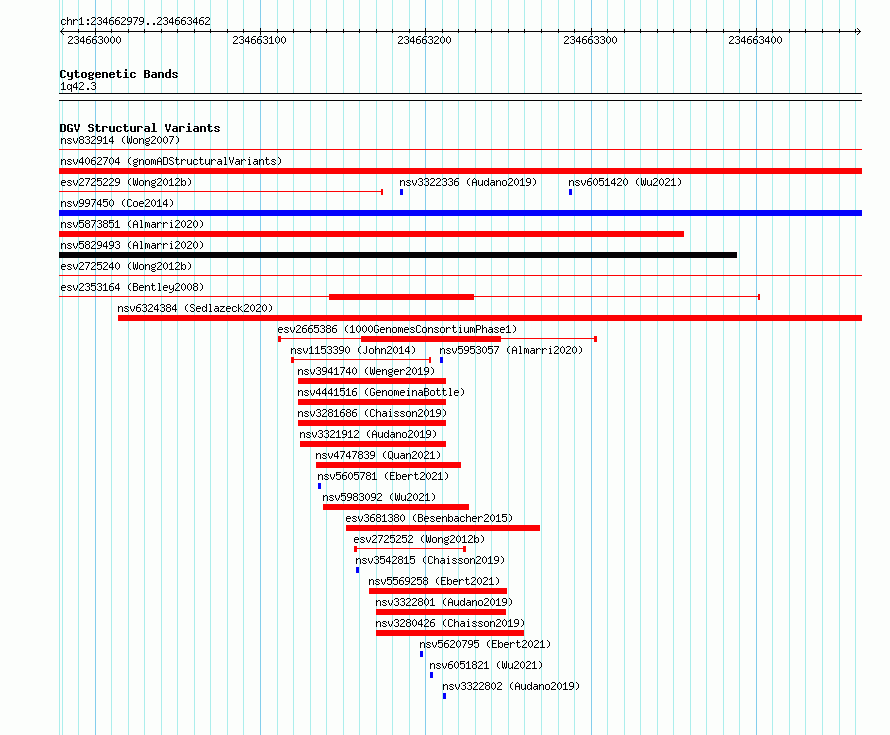The width and height of the screenshot is (890, 735).
Task: Click the Cytogenetic Bands track title
Action: click(x=119, y=74)
